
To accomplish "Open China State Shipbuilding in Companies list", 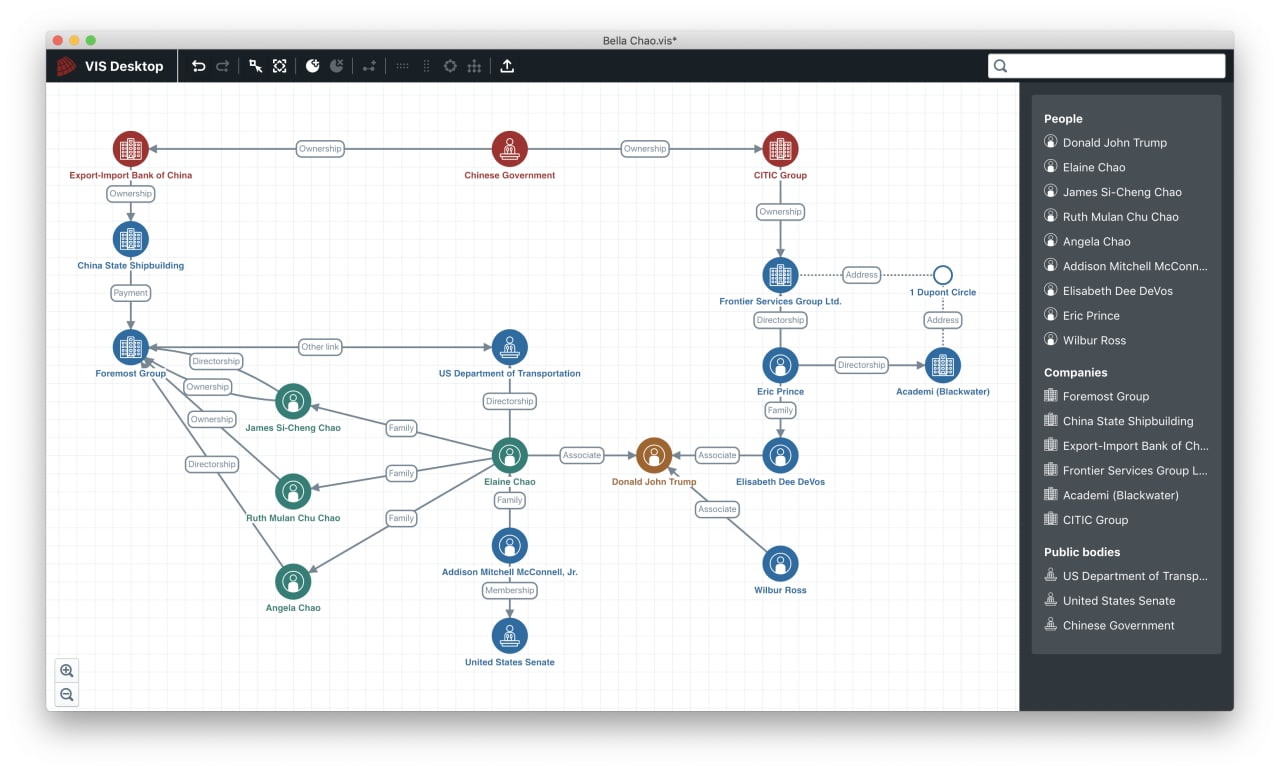I will [x=1126, y=421].
